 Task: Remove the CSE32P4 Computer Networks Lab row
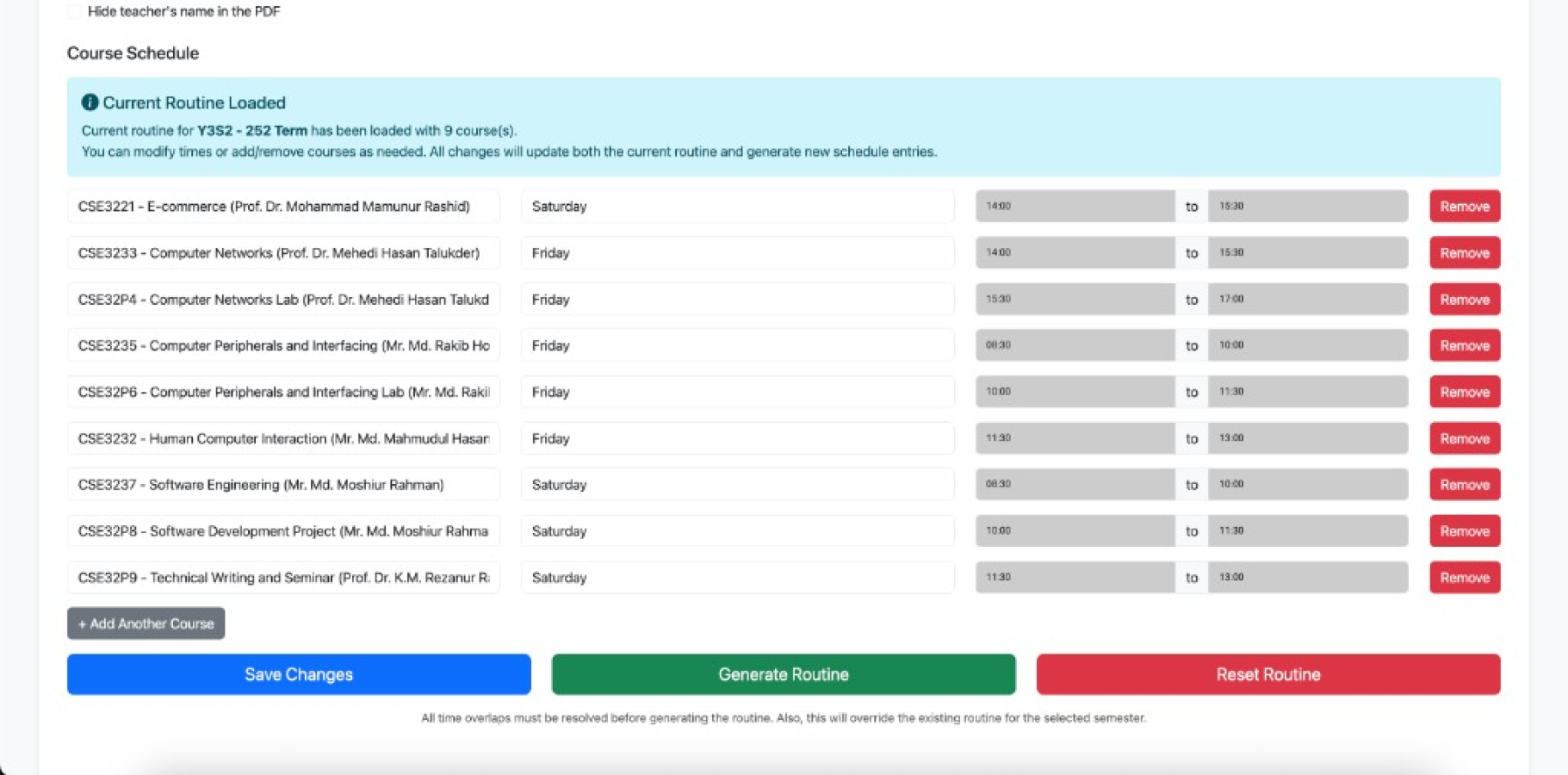click(x=1465, y=300)
